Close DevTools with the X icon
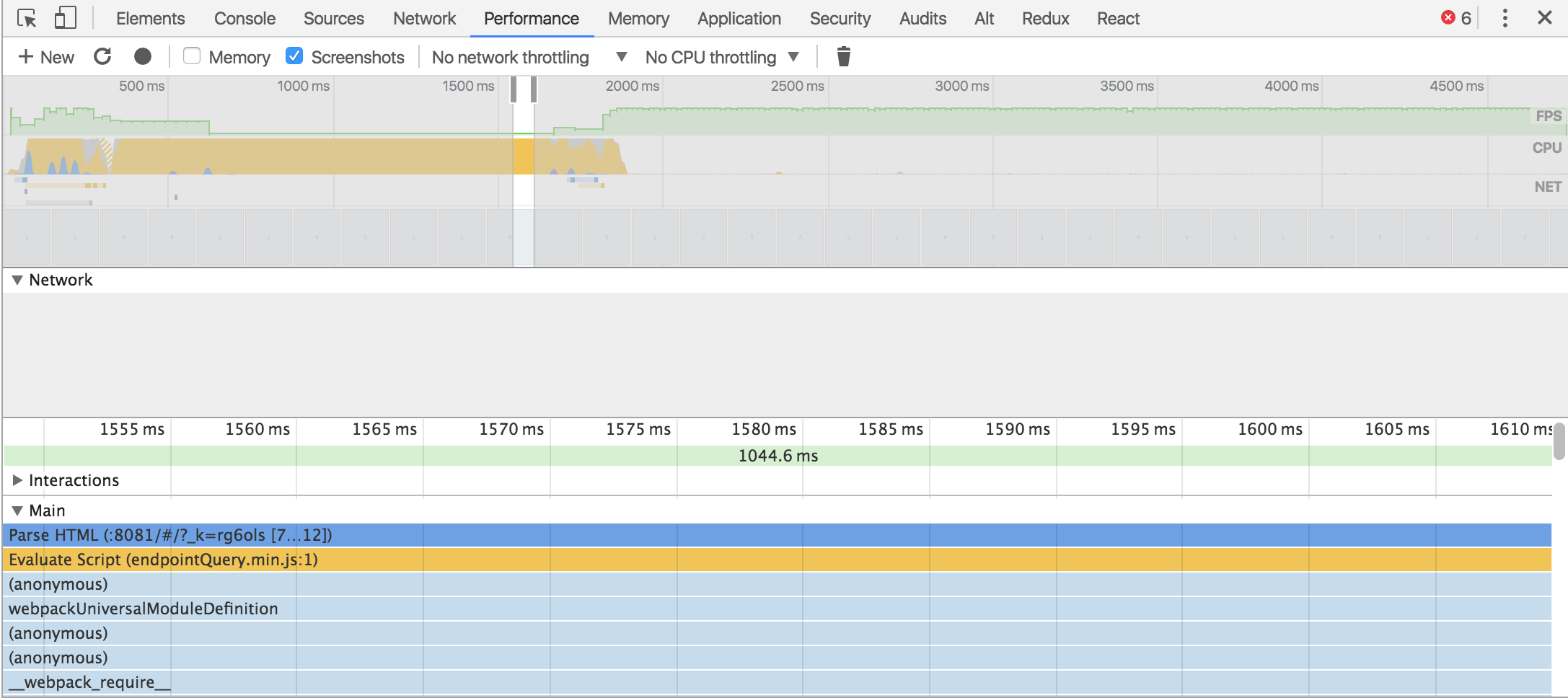Viewport: 1568px width, 698px height. coord(1545,17)
